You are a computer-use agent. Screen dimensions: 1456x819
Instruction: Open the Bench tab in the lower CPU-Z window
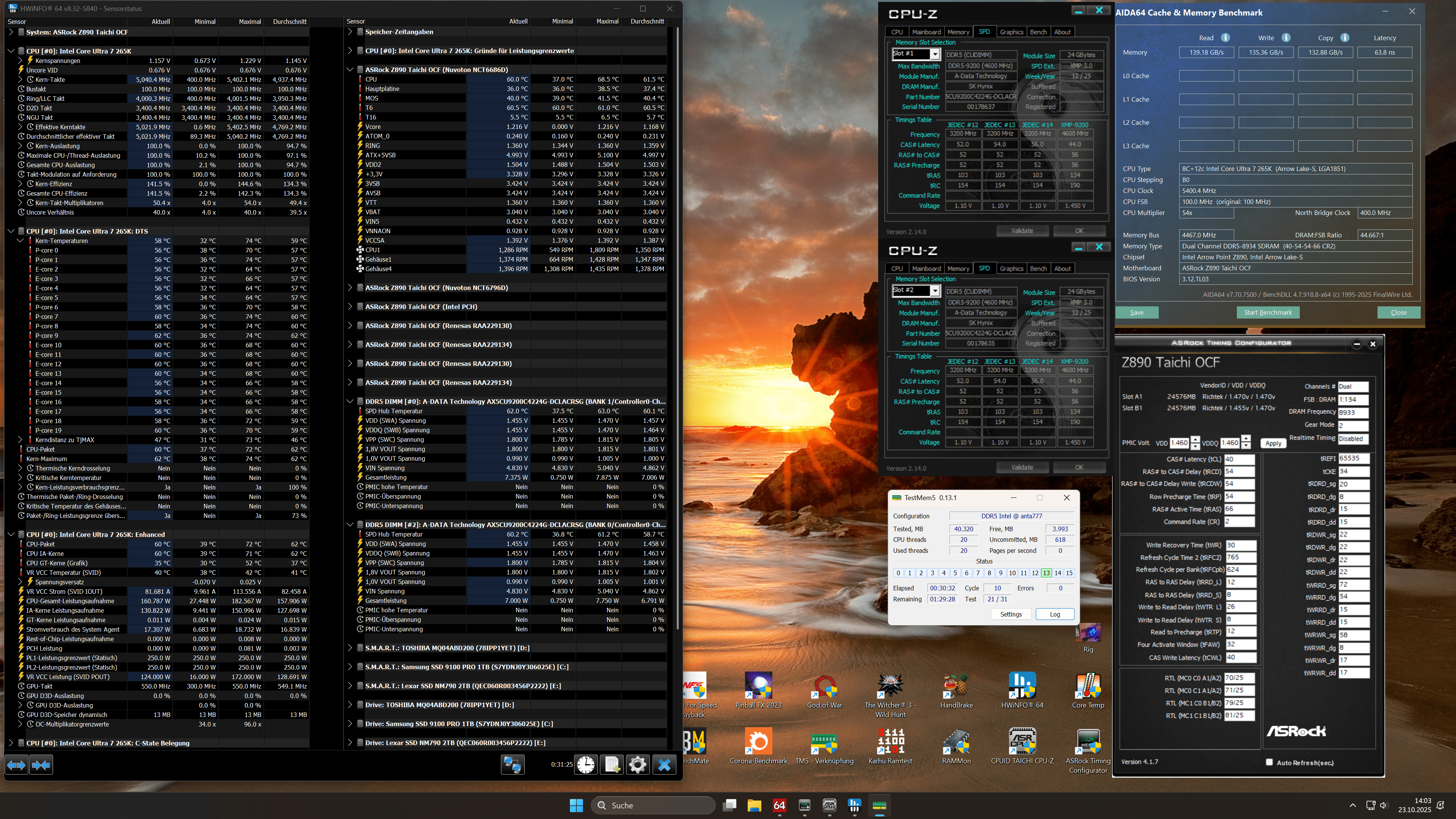tap(1038, 268)
